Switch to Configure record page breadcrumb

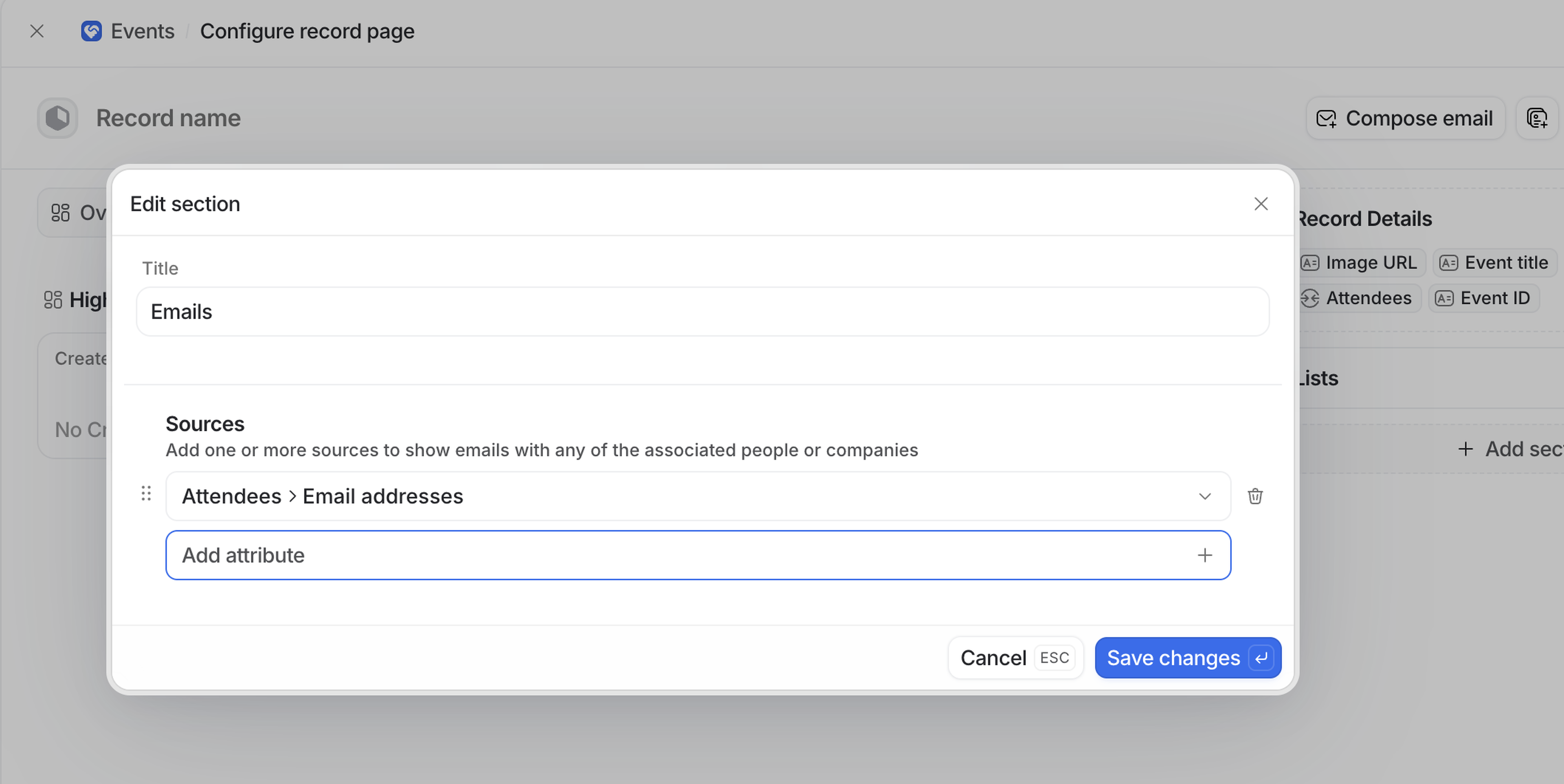point(307,31)
